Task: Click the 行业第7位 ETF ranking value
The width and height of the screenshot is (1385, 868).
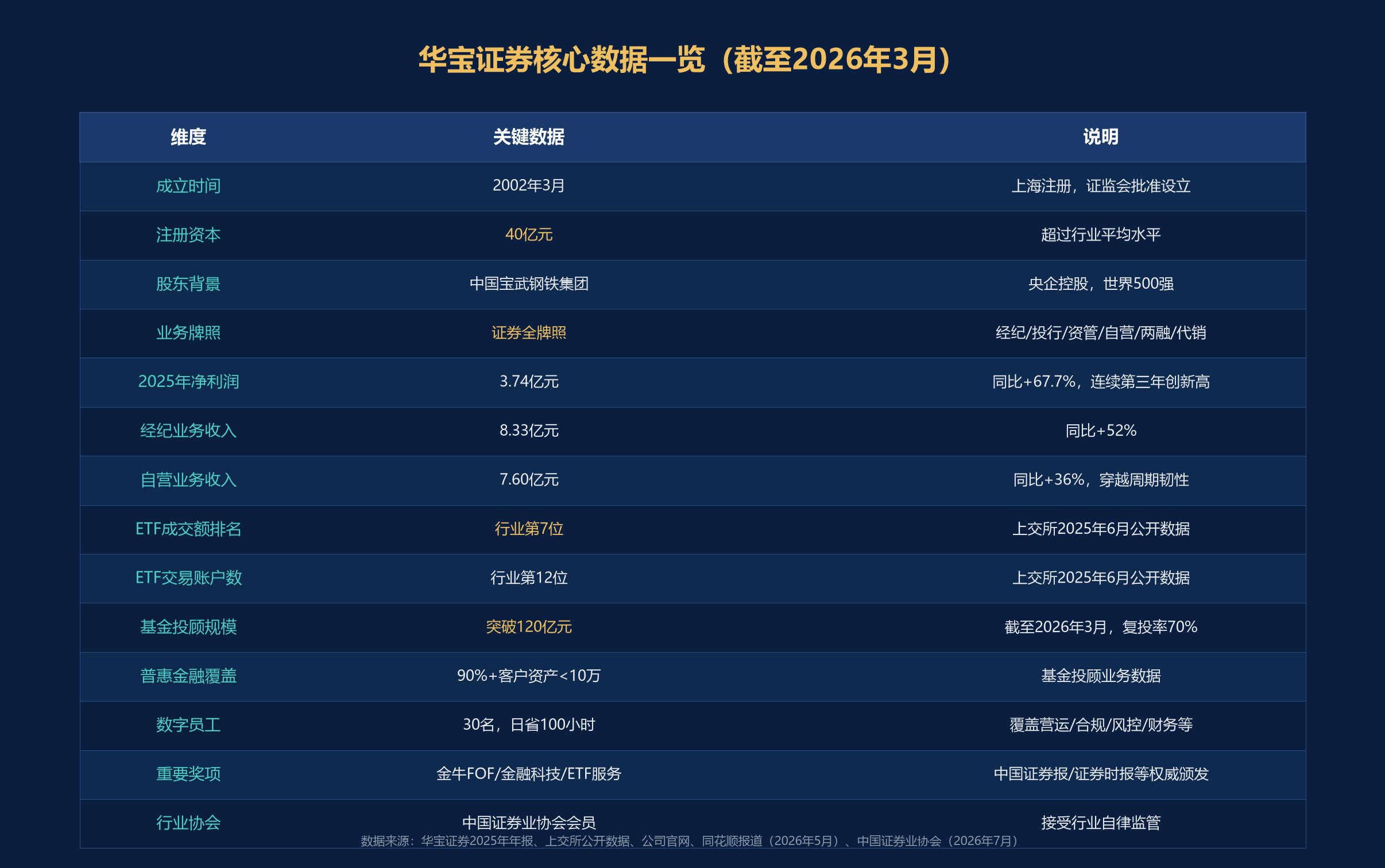Action: click(529, 529)
